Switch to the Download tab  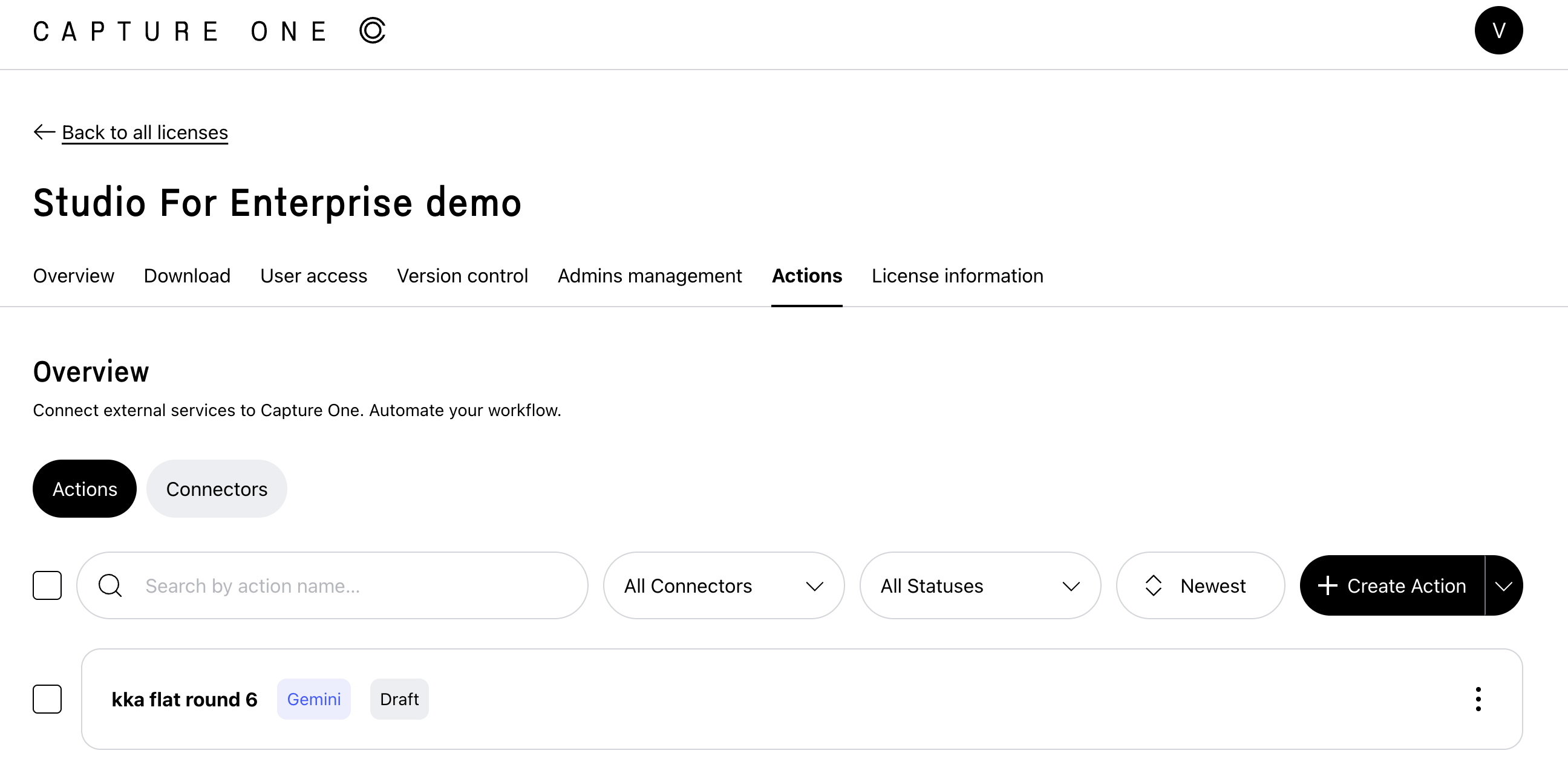pyautogui.click(x=187, y=276)
